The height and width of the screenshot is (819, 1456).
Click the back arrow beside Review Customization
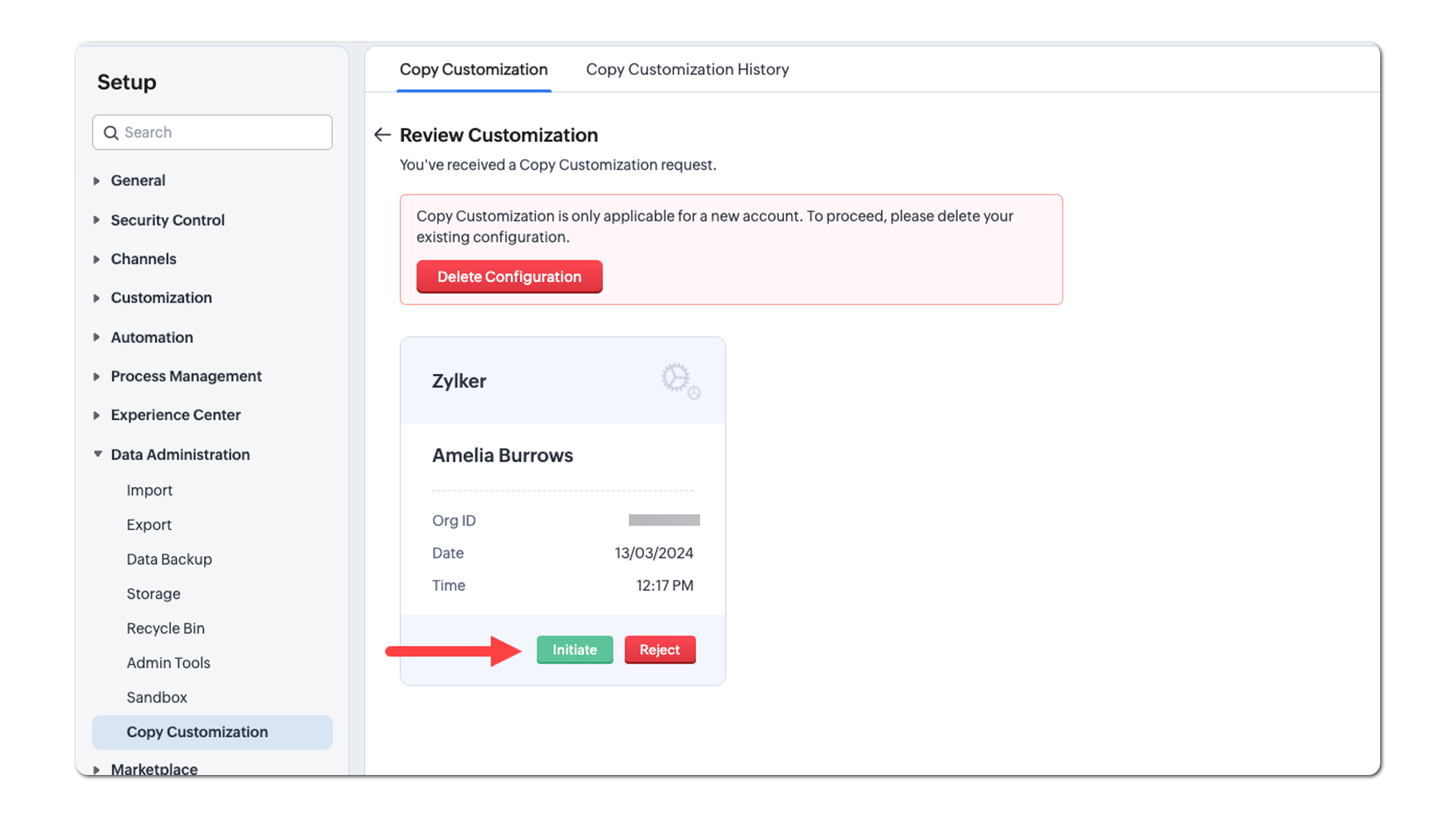click(x=382, y=135)
